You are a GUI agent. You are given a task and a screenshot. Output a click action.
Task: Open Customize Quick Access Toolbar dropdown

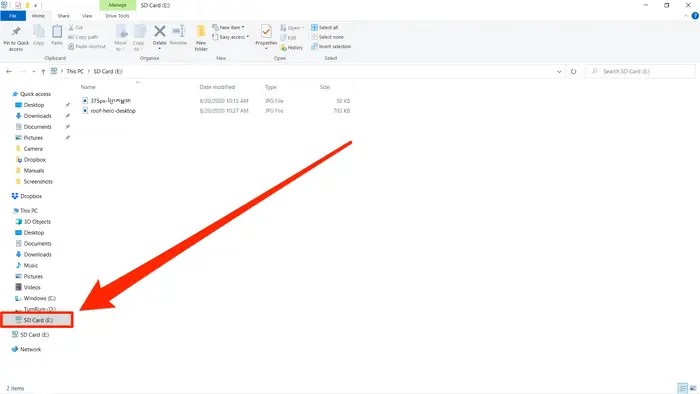click(35, 5)
